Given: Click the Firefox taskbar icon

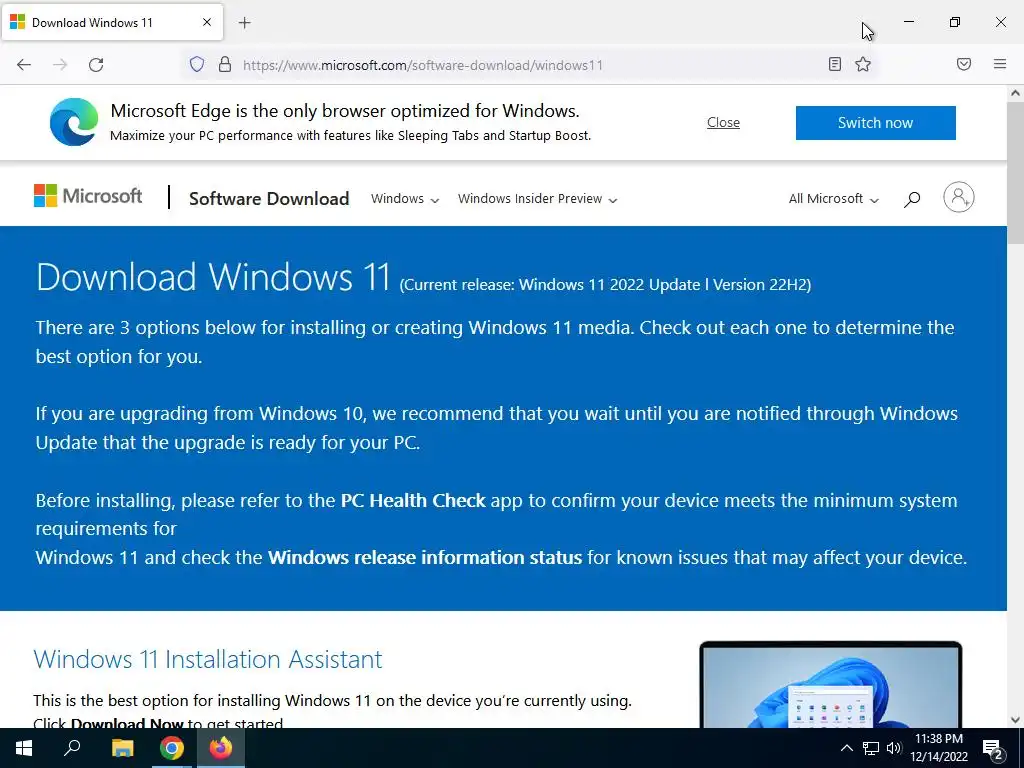Looking at the screenshot, I should pos(221,748).
